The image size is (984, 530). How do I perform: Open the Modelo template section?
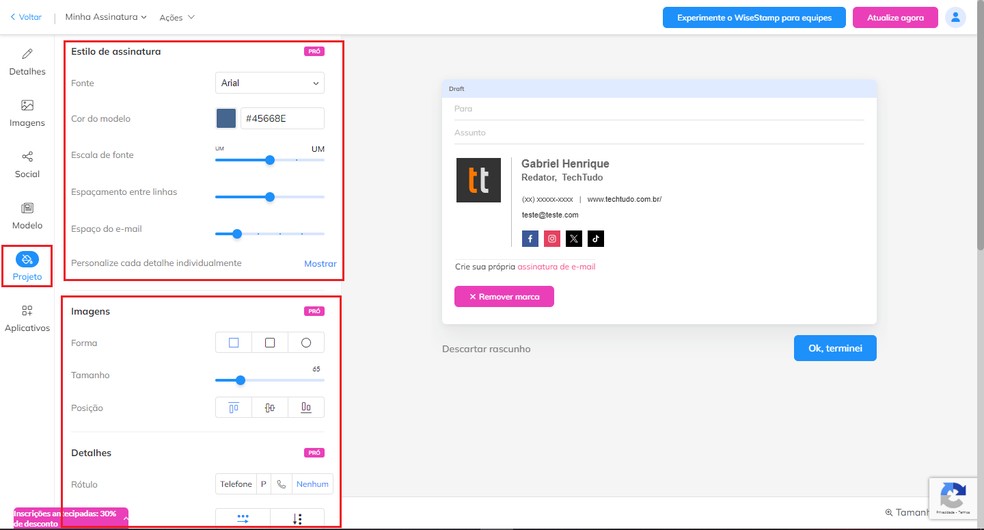point(27,216)
